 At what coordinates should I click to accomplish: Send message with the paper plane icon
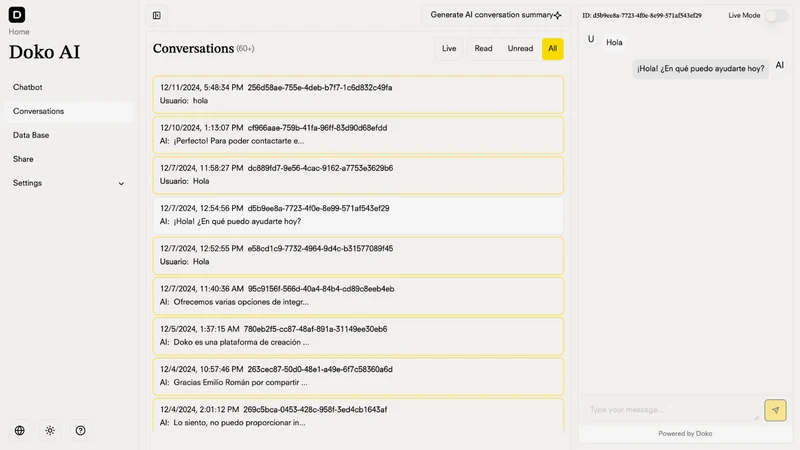click(x=775, y=410)
